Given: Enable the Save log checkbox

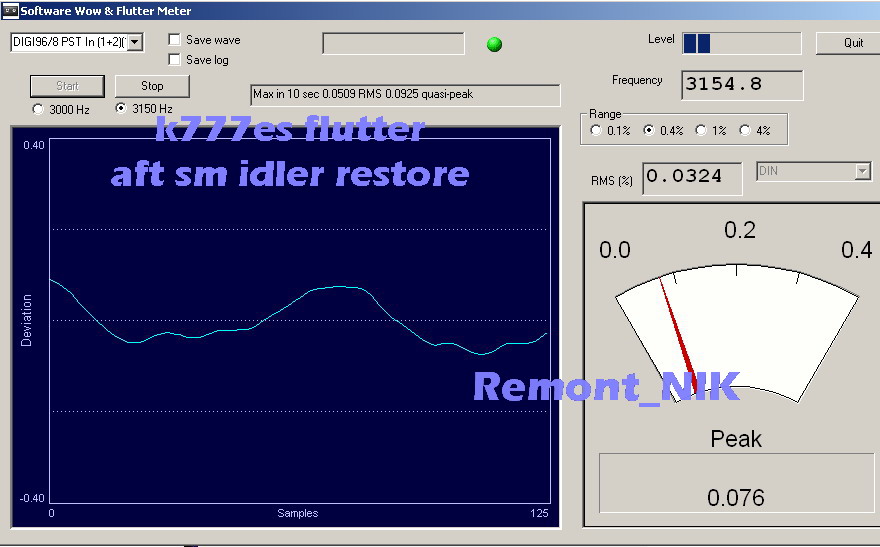Looking at the screenshot, I should click(x=175, y=60).
